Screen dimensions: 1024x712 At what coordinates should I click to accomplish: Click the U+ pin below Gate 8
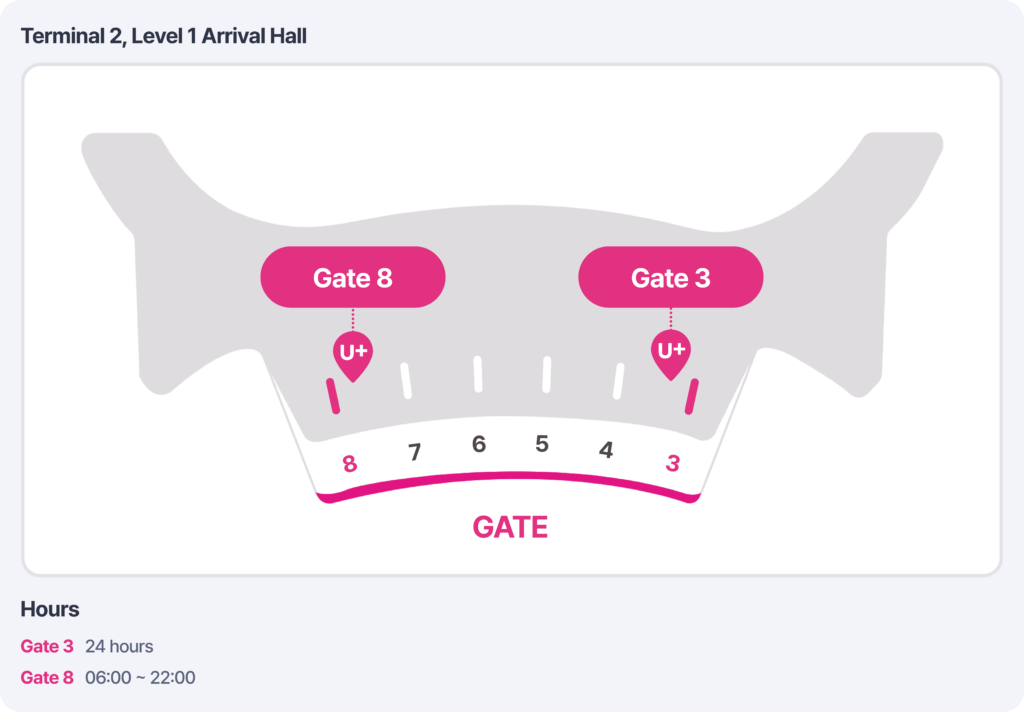[x=352, y=354]
